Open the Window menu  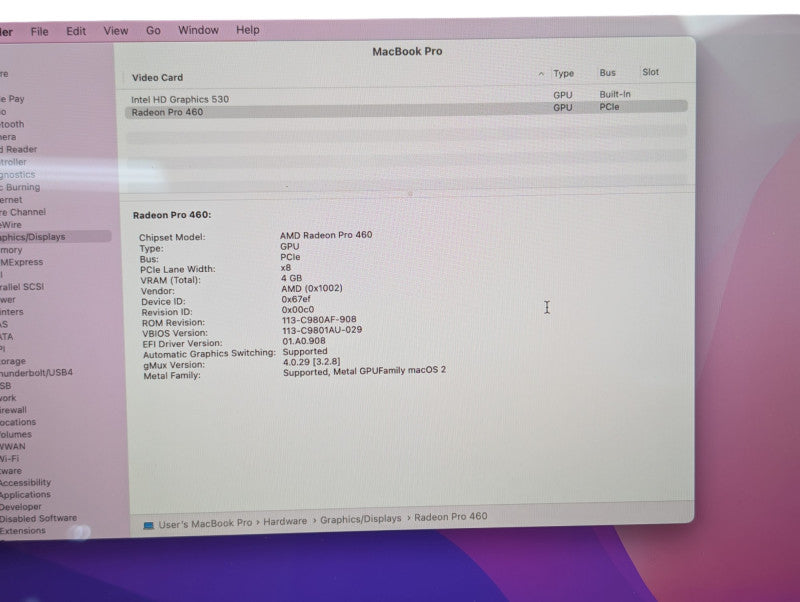pyautogui.click(x=198, y=30)
